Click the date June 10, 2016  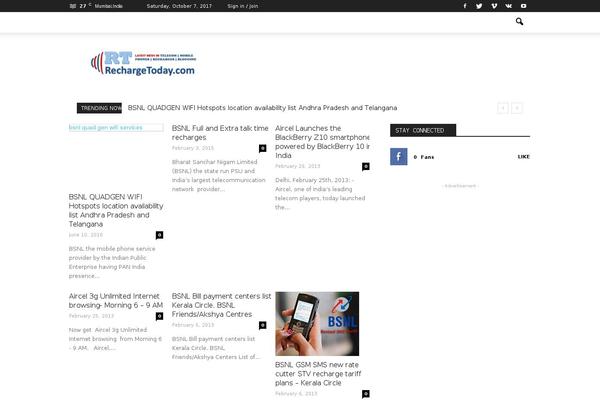pos(86,235)
